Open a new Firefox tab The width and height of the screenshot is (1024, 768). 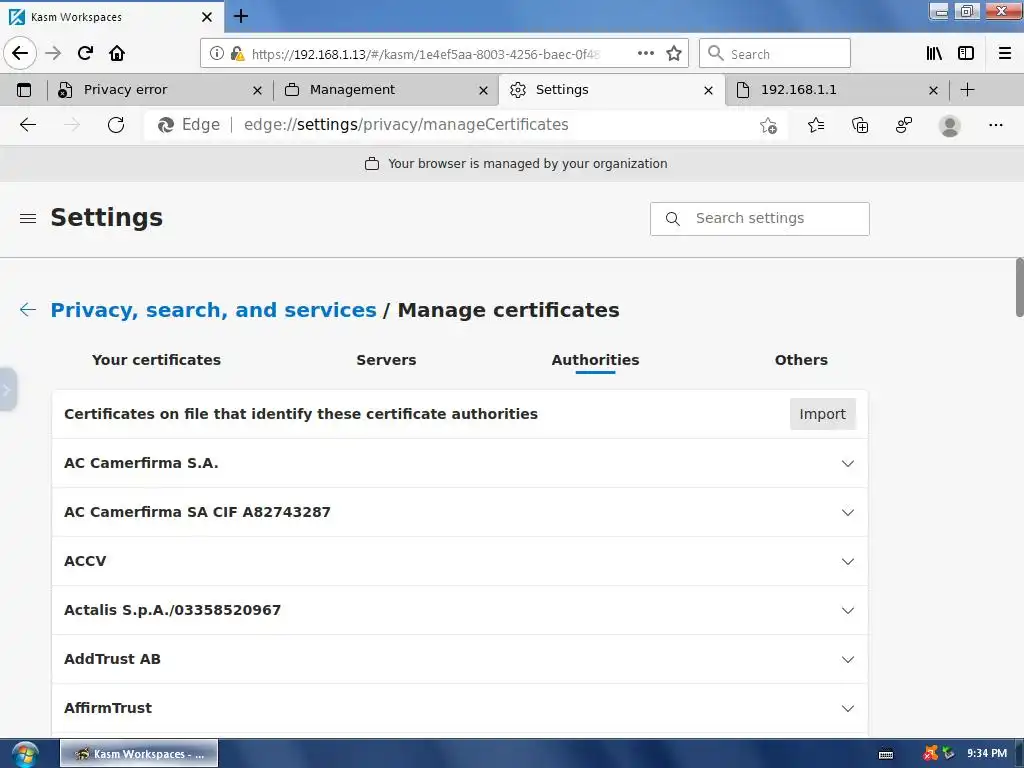pyautogui.click(x=241, y=16)
